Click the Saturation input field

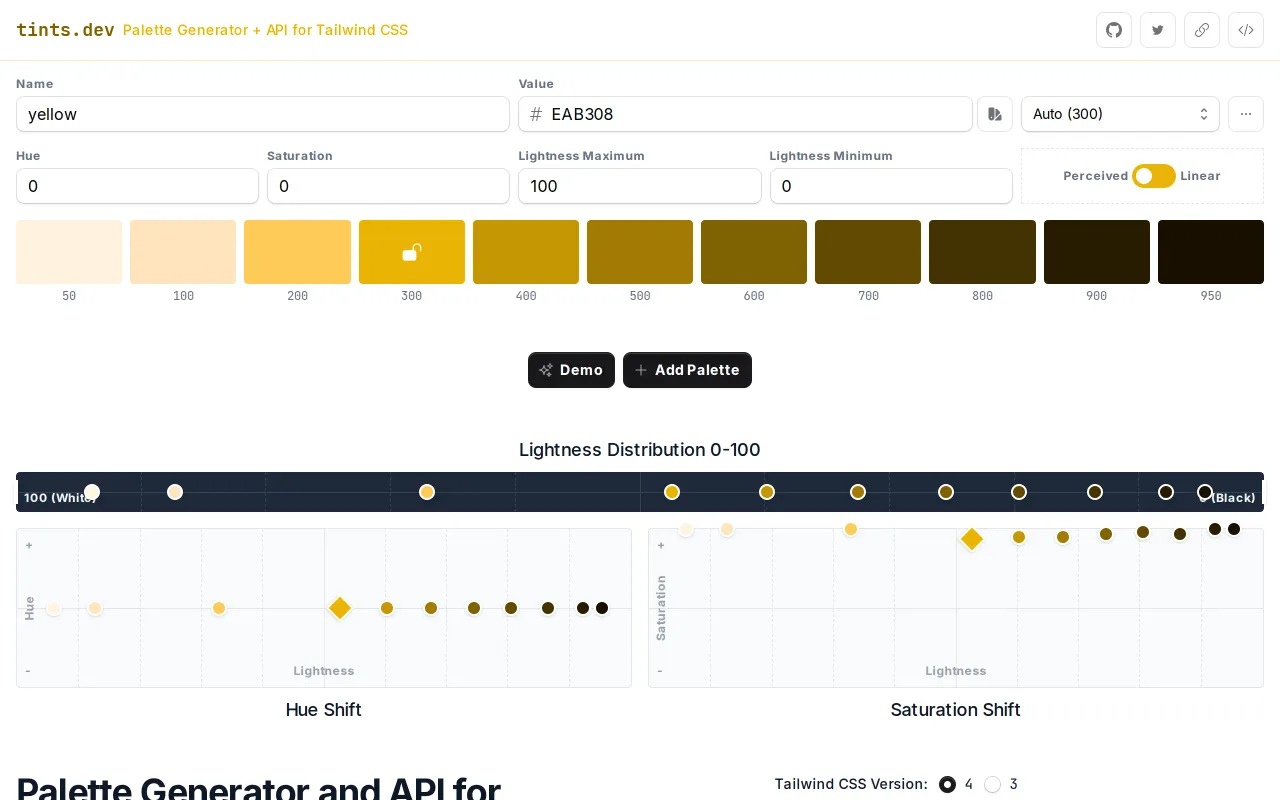click(388, 186)
